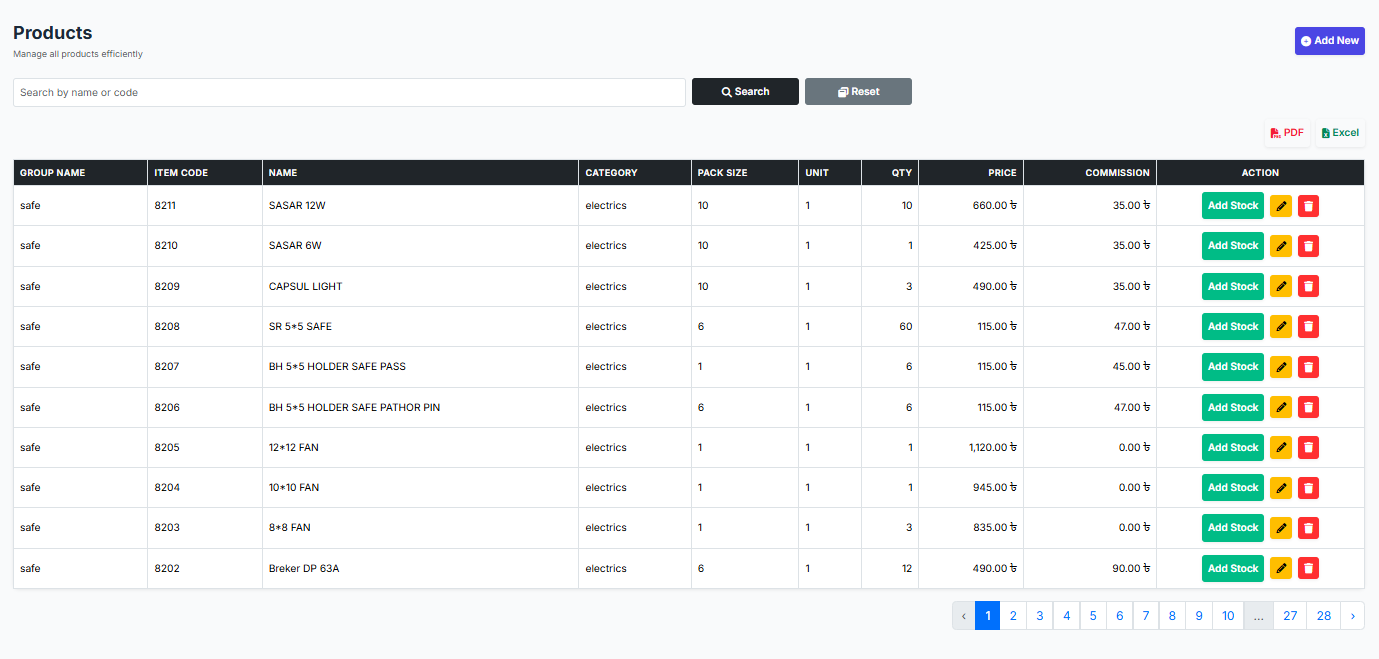
Task: Add stock for BH 5*5 HOLDER SAFE PATHOR PIN
Action: 1232,408
